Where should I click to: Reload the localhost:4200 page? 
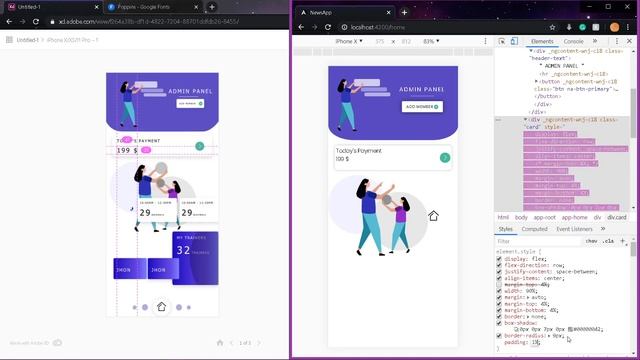[328, 27]
